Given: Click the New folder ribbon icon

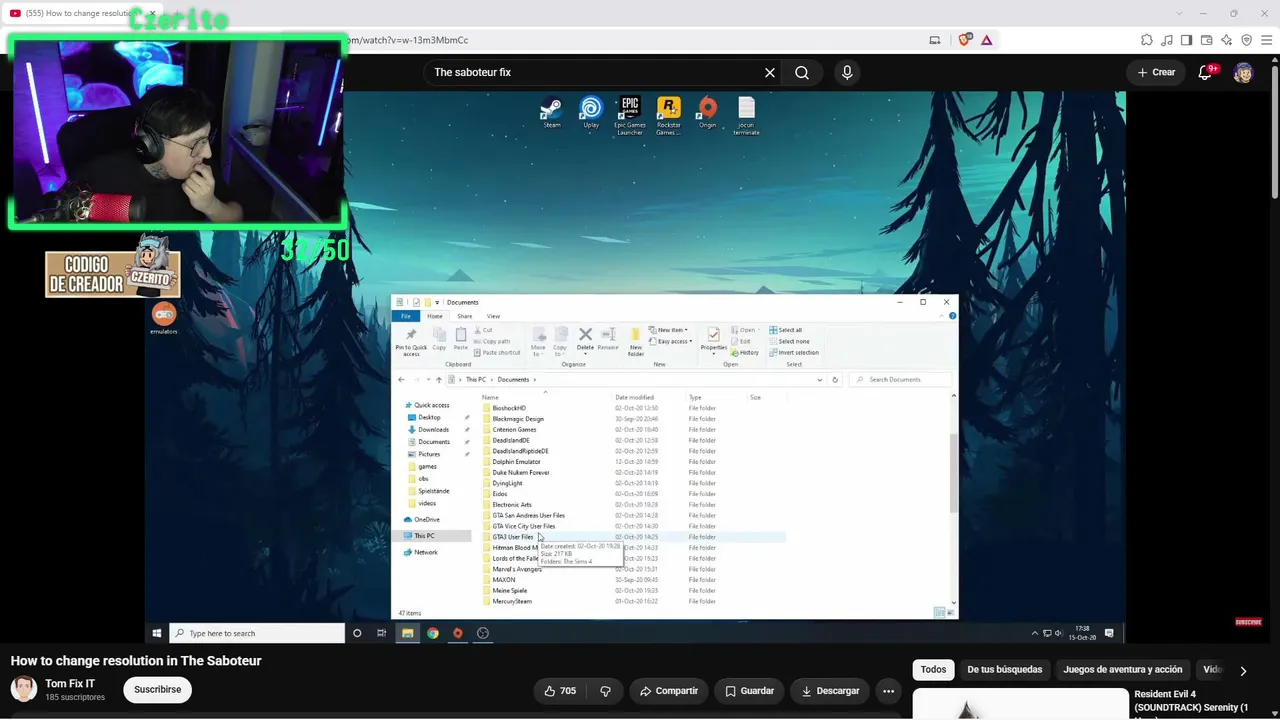Looking at the screenshot, I should (635, 341).
